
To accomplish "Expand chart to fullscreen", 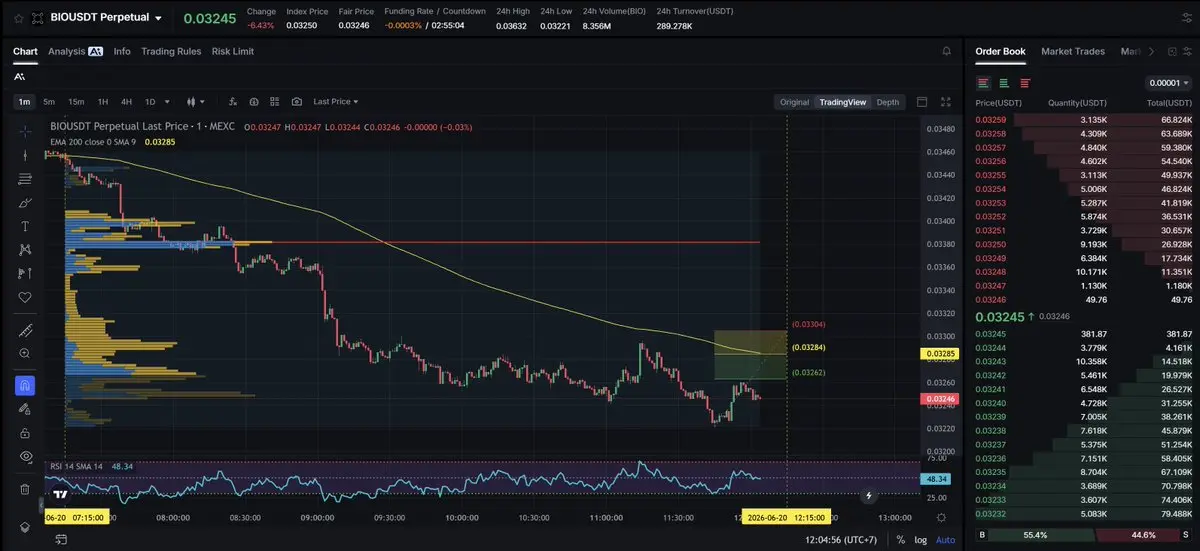I will [x=946, y=102].
